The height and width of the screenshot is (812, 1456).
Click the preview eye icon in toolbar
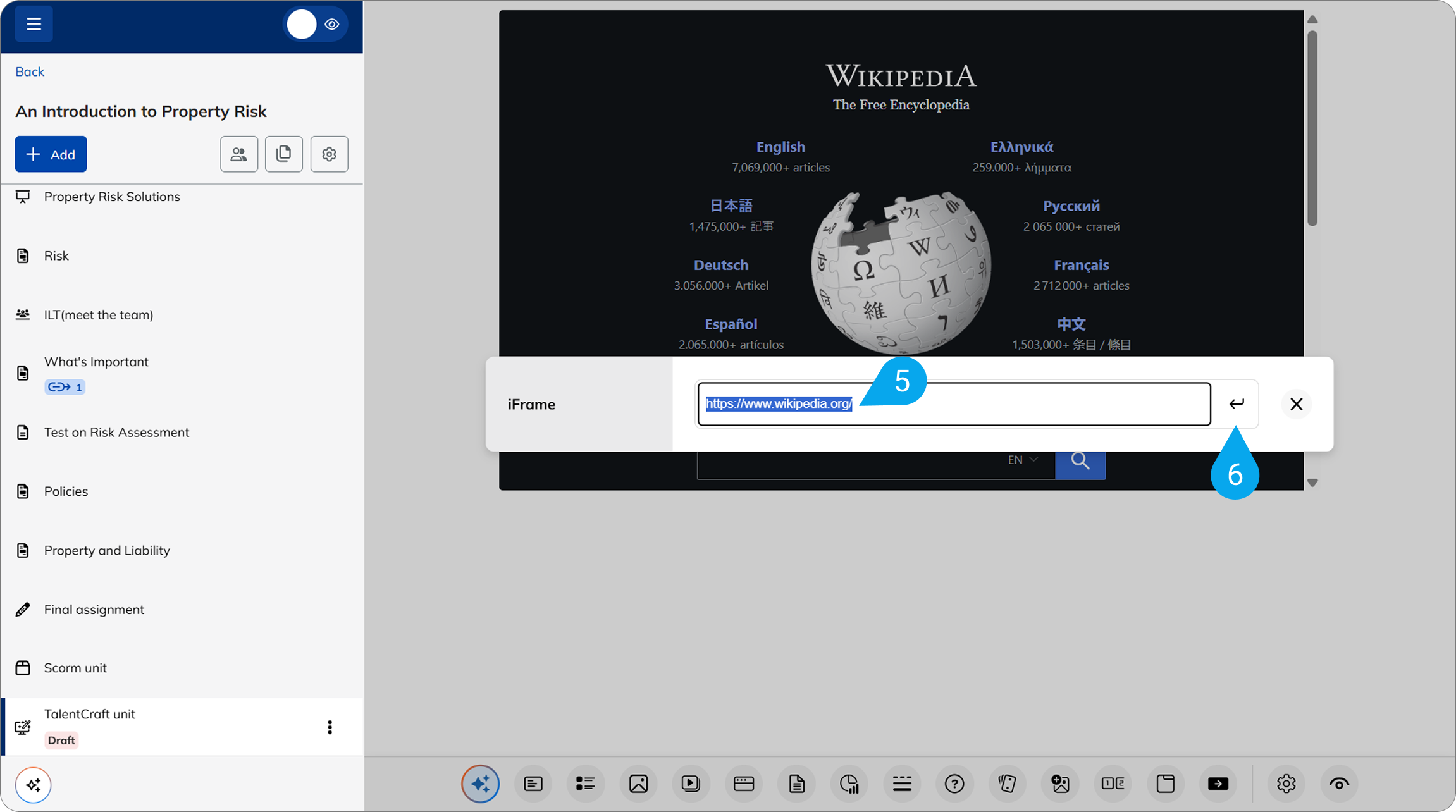(x=1338, y=784)
